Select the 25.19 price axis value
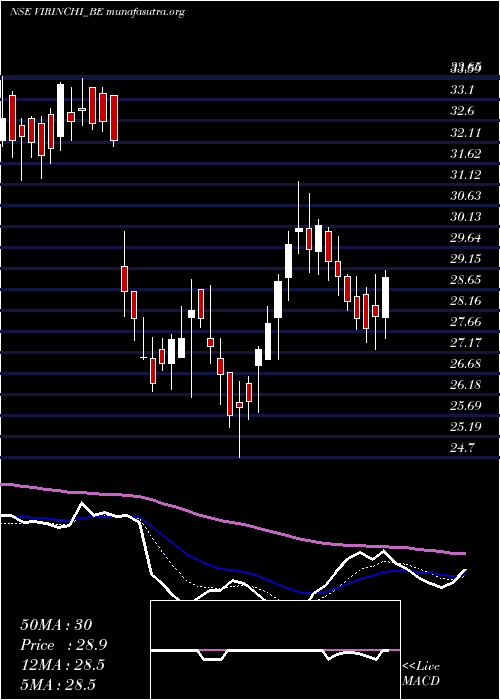This screenshot has width=500, height=700. [x=465, y=426]
